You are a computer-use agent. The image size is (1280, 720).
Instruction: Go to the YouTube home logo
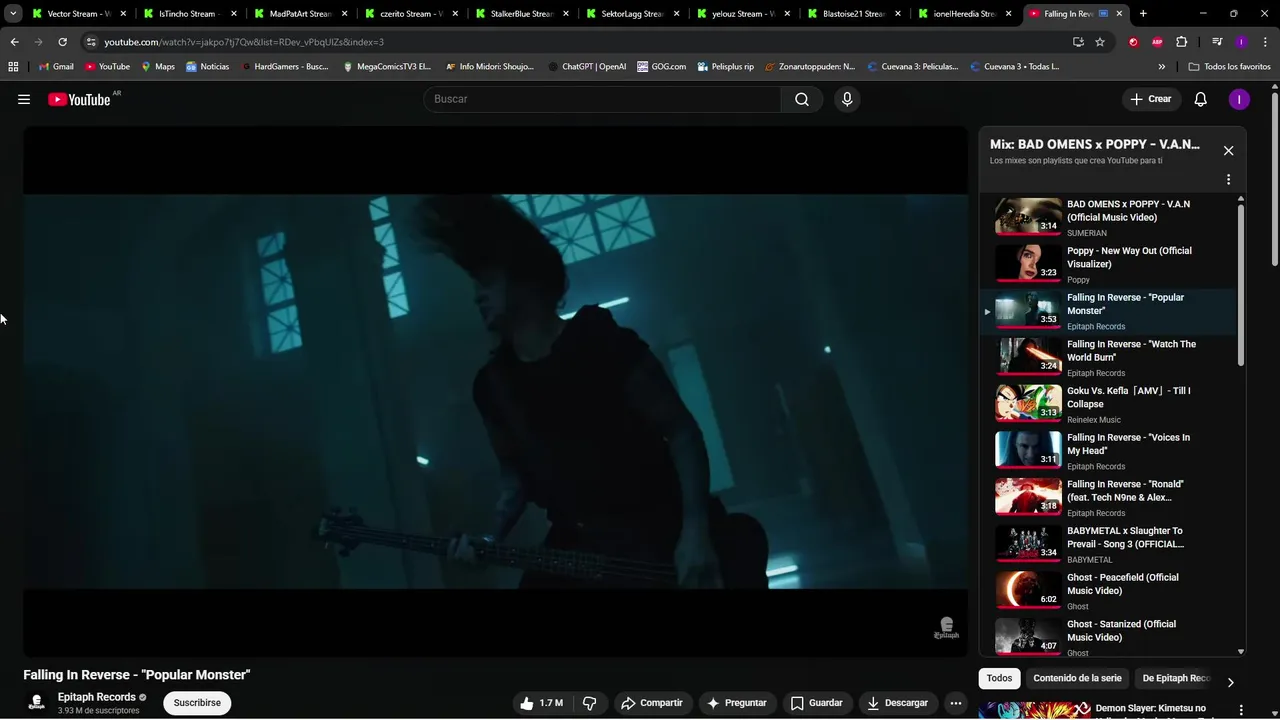[79, 99]
